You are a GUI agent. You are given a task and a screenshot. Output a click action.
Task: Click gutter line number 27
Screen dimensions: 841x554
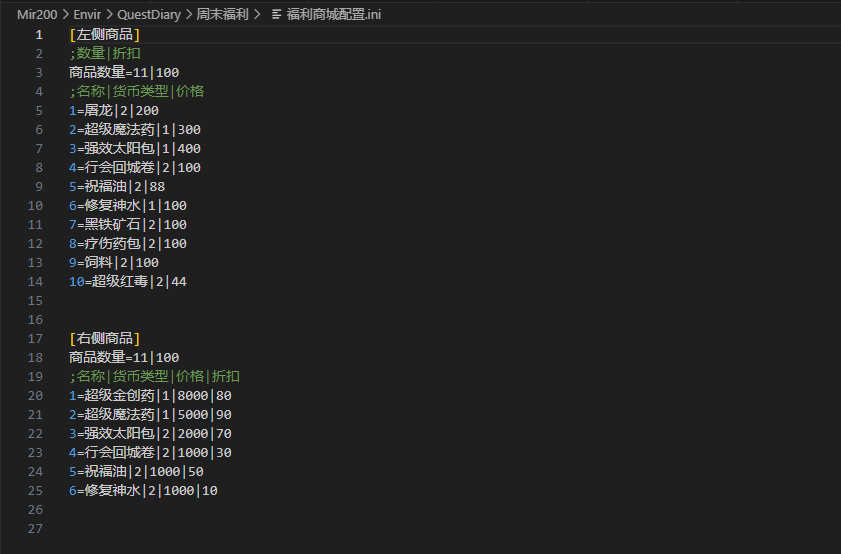tap(36, 529)
